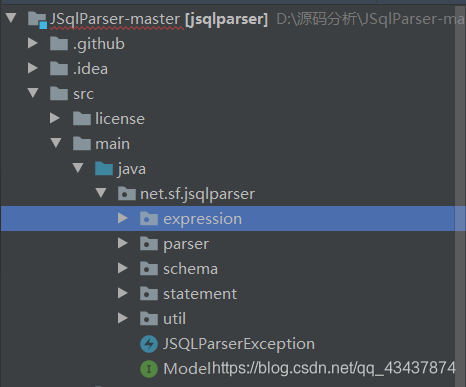The image size is (466, 387).
Task: Collapse the java folder arrow
Action: (78, 168)
